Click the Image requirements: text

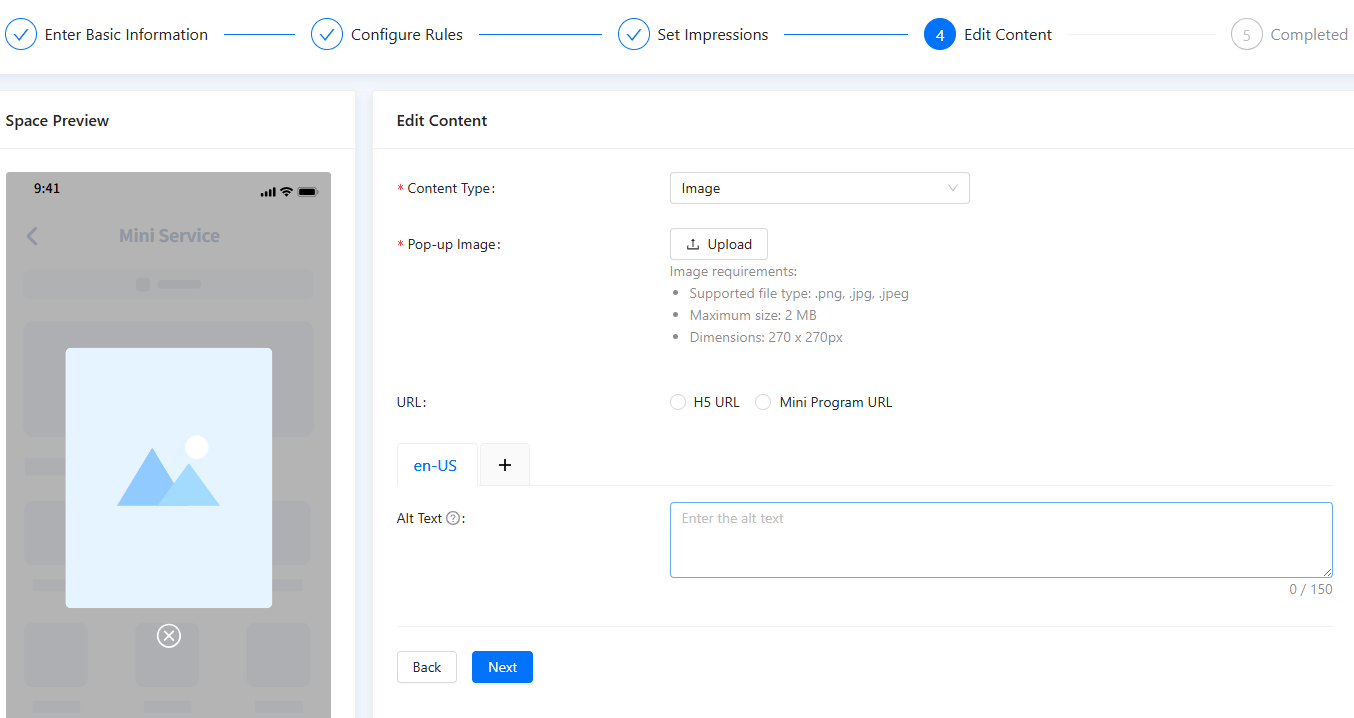pos(733,271)
